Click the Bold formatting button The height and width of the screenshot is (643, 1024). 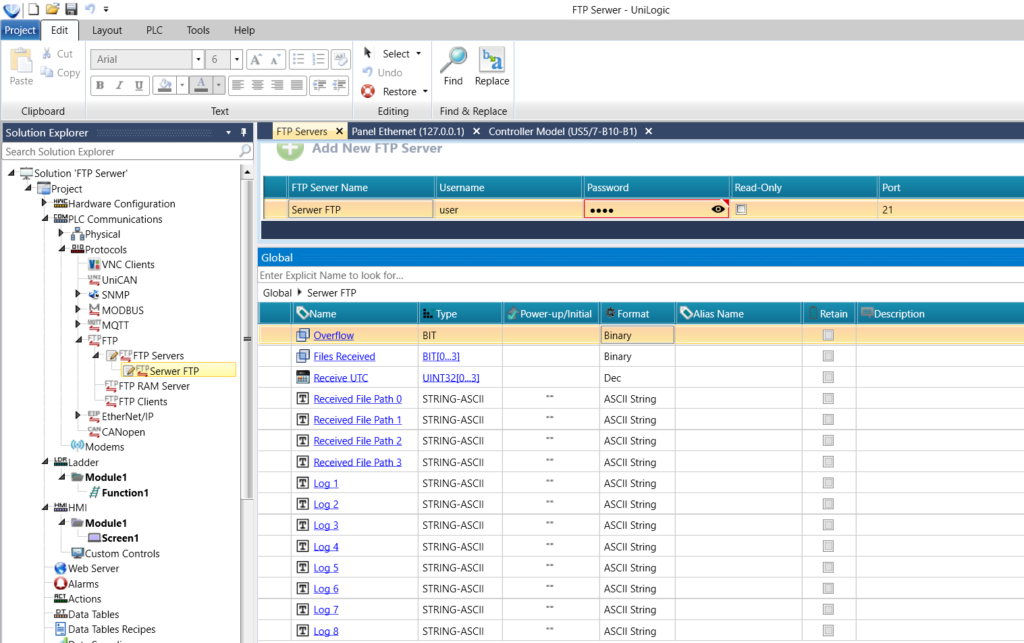pyautogui.click(x=100, y=86)
